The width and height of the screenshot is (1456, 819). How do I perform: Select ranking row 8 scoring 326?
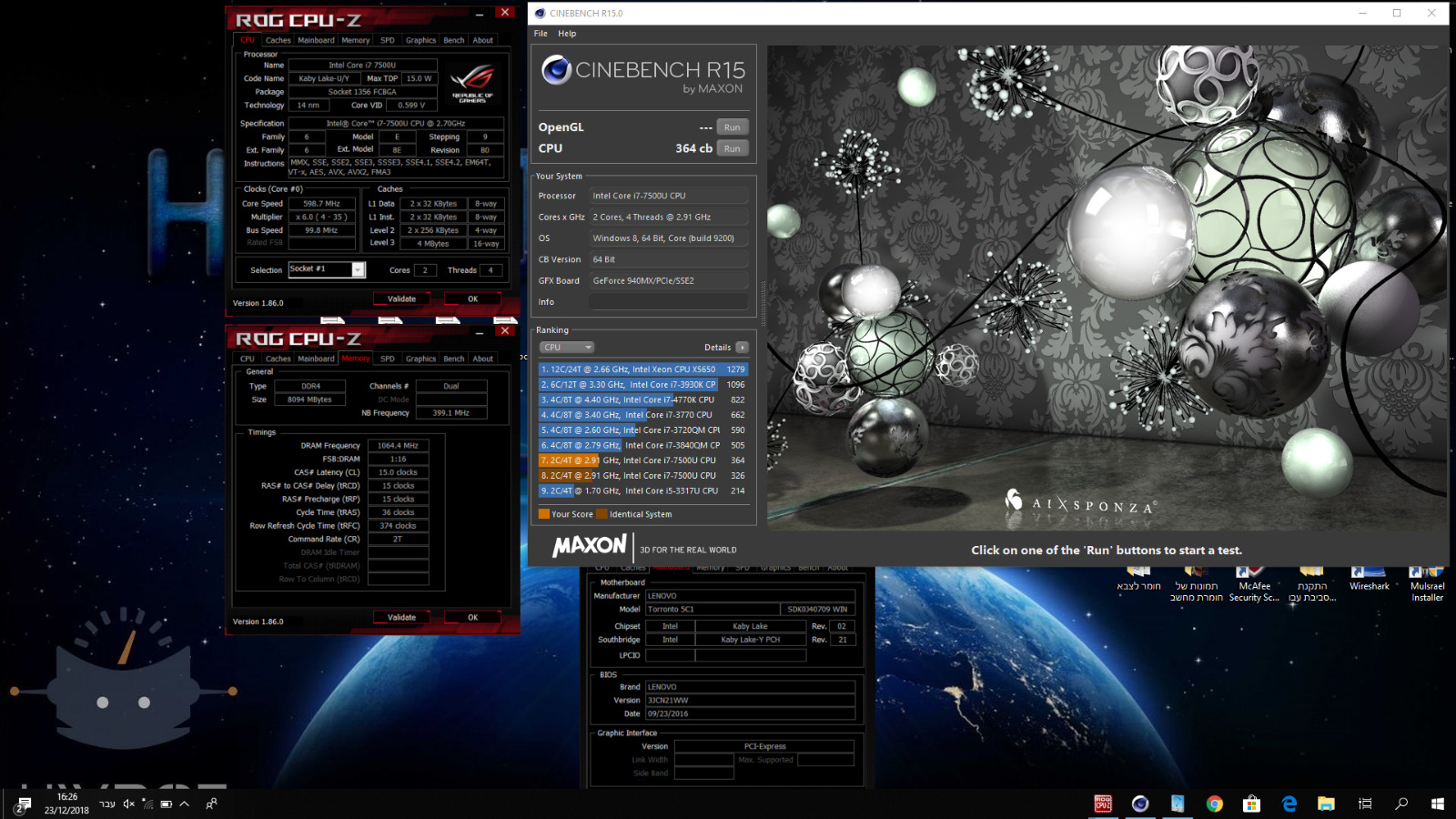643,475
